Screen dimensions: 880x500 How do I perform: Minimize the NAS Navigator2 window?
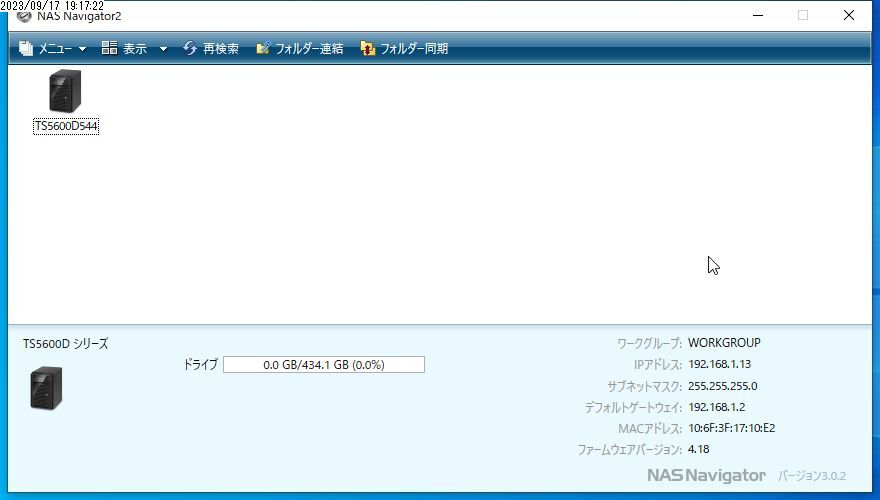(x=758, y=15)
